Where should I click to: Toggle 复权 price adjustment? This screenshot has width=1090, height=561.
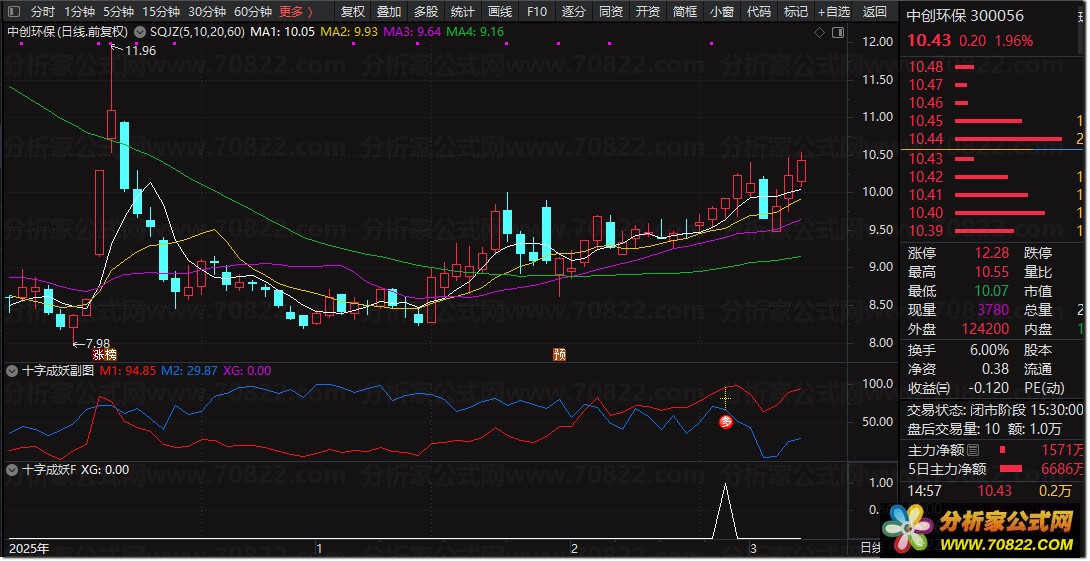(352, 12)
